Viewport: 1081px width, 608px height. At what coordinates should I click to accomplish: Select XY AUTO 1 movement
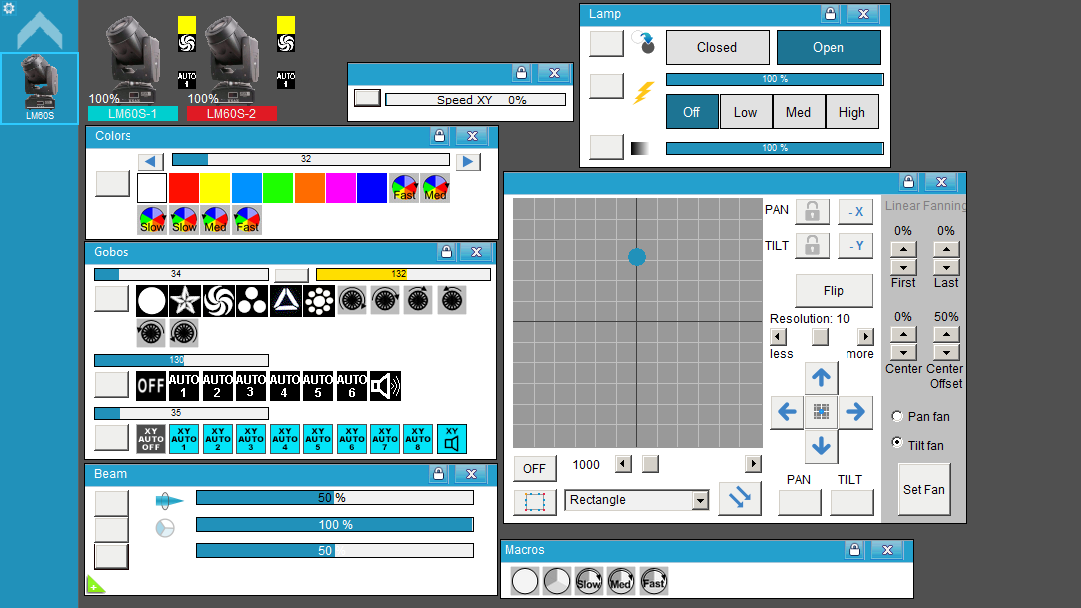(x=183, y=439)
